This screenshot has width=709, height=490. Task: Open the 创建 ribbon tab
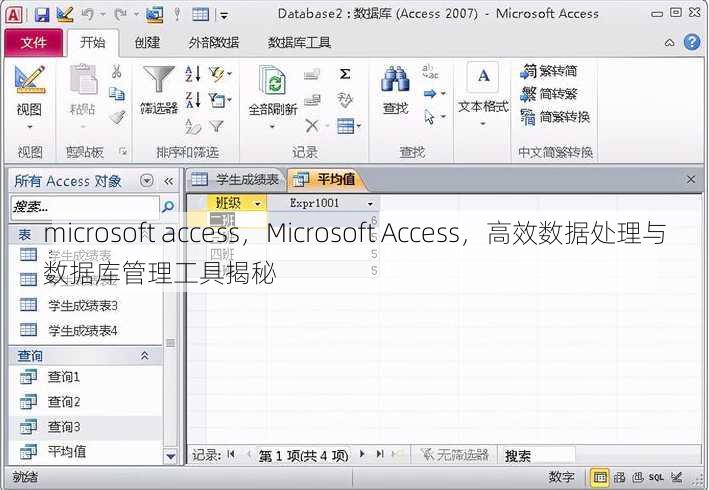147,42
